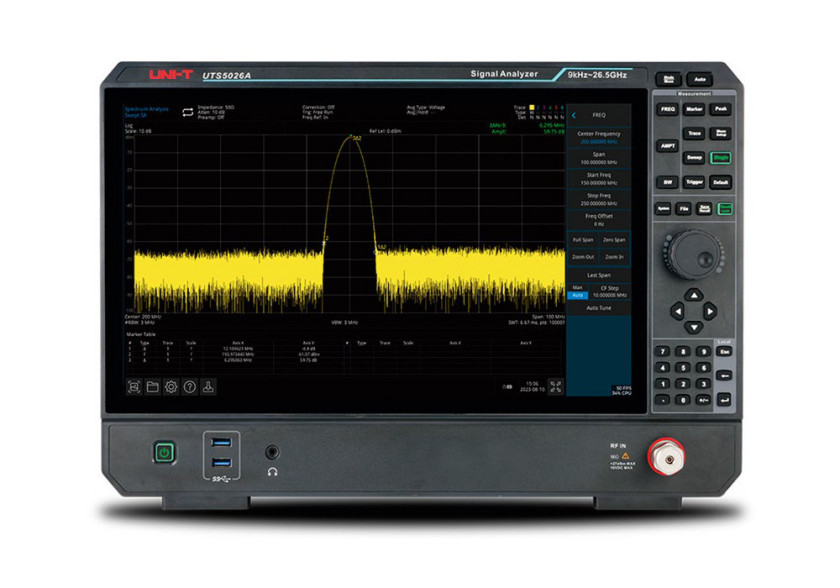
Task: Push the up arrow navigation key
Action: point(694,295)
